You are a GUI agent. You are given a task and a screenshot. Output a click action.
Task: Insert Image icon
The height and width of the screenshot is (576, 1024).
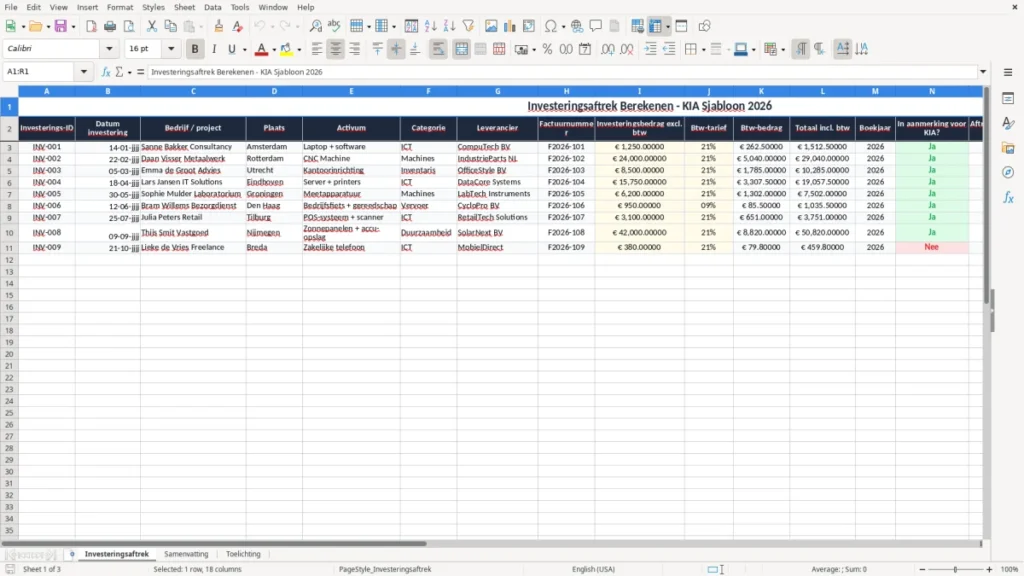click(491, 26)
